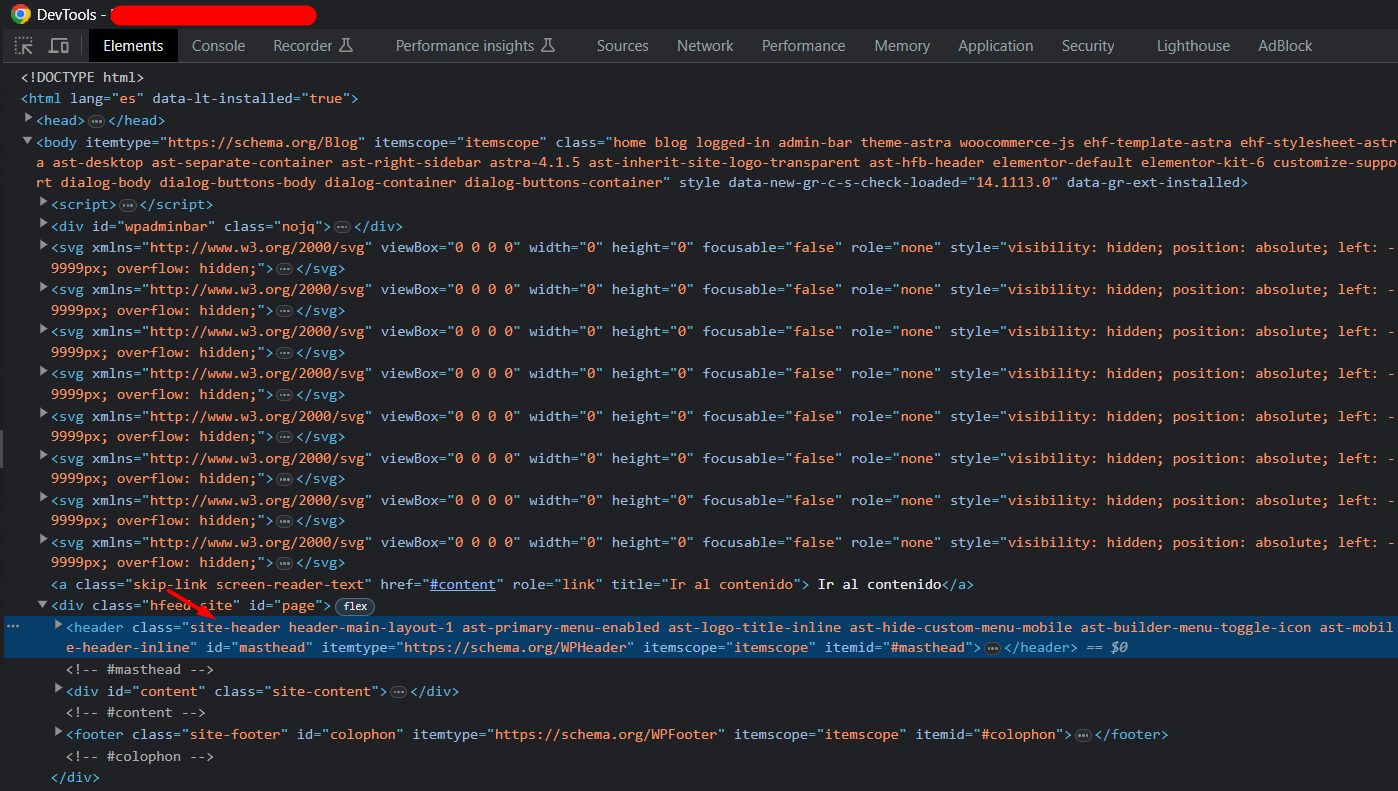Viewport: 1398px width, 791px height.
Task: Click the ellipsis badge in the footer tag
Action: tap(1083, 735)
